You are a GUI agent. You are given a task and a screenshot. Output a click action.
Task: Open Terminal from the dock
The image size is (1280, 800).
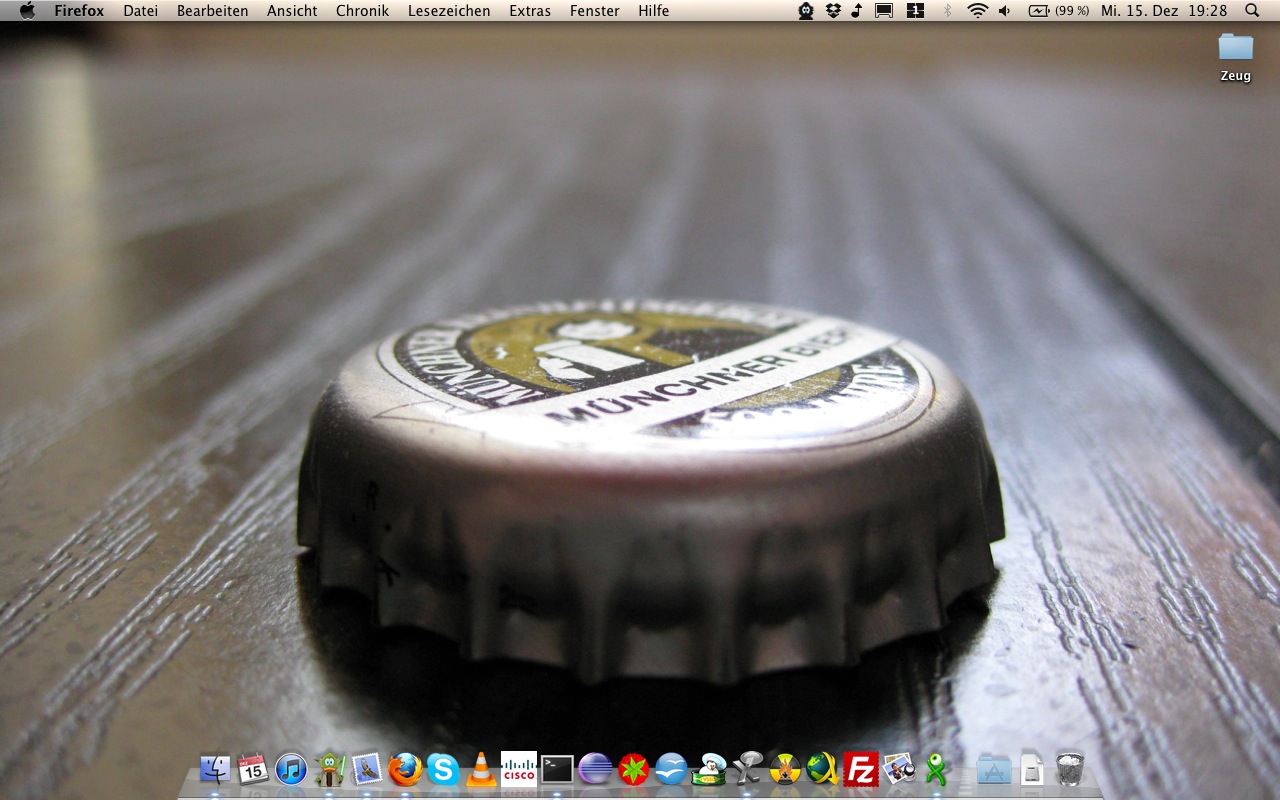click(557, 769)
